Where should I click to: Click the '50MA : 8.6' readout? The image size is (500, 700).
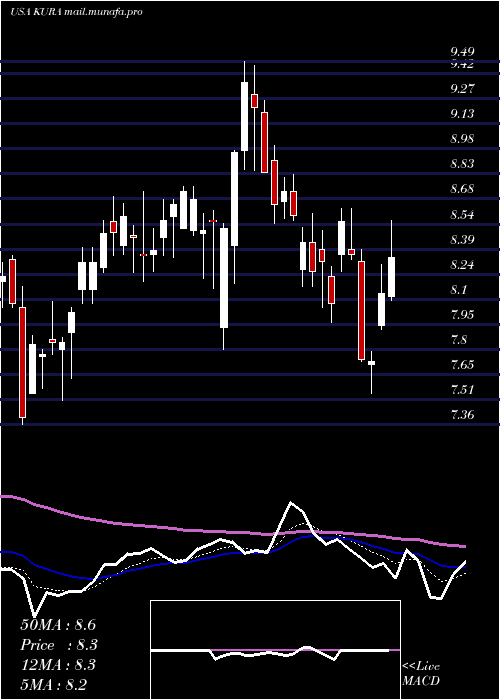[58, 625]
